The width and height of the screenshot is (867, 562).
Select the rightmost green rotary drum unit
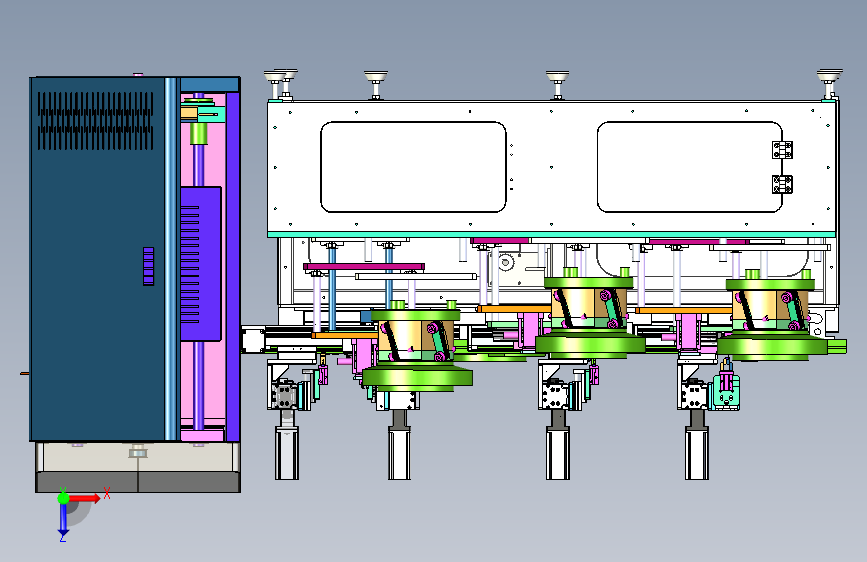[772, 315]
